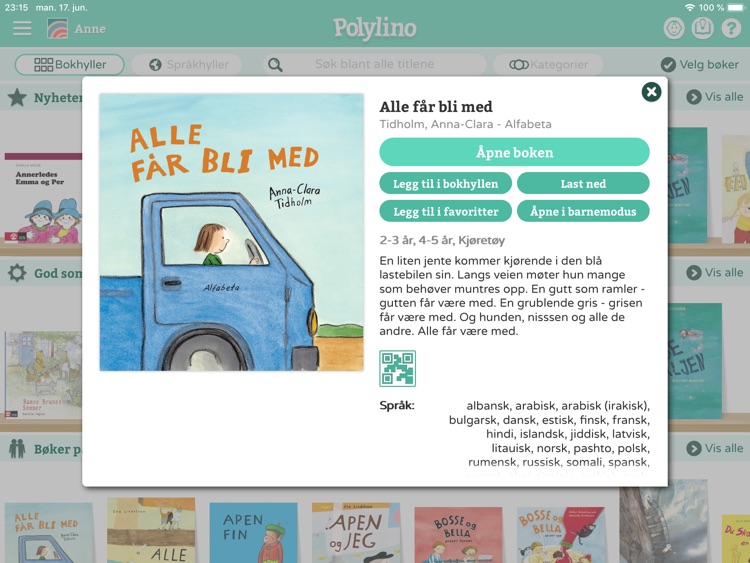Open the help question mark icon
This screenshot has height=563, width=750.
click(731, 28)
